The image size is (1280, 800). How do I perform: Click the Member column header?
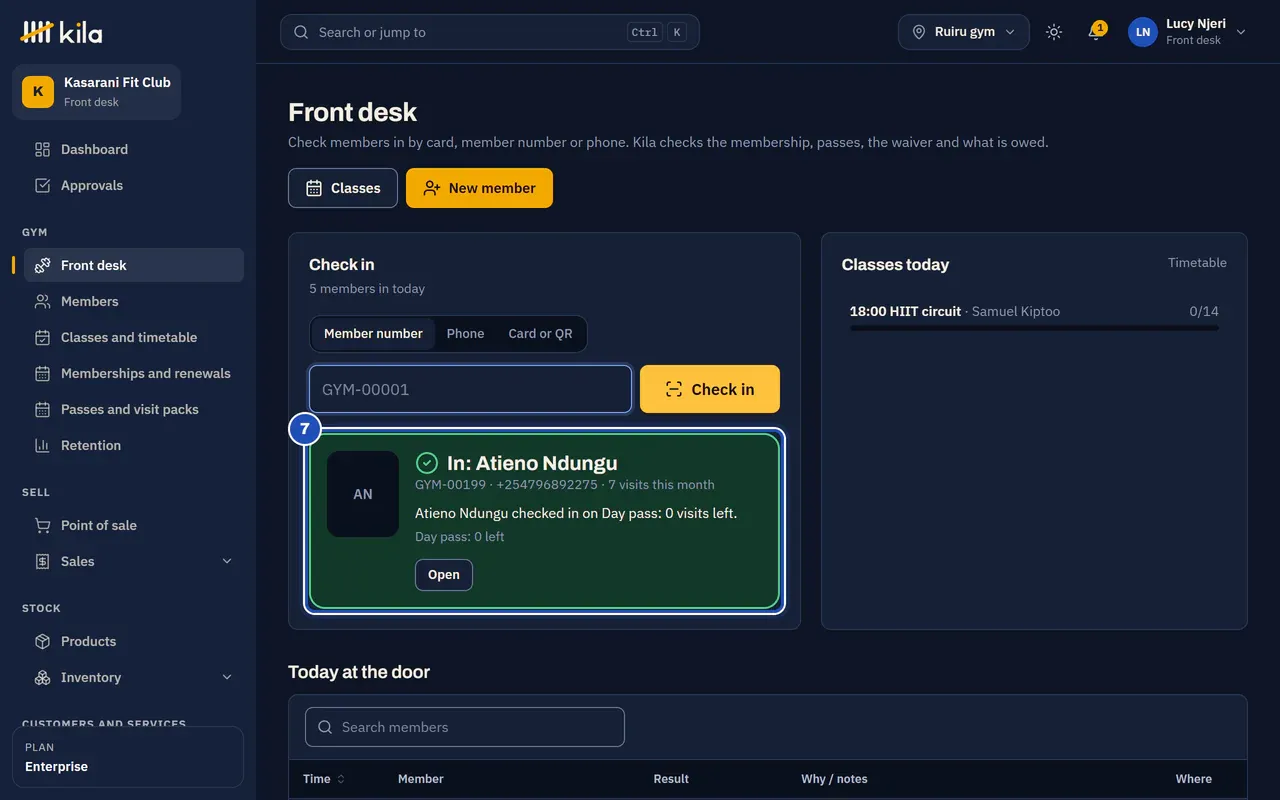click(421, 779)
